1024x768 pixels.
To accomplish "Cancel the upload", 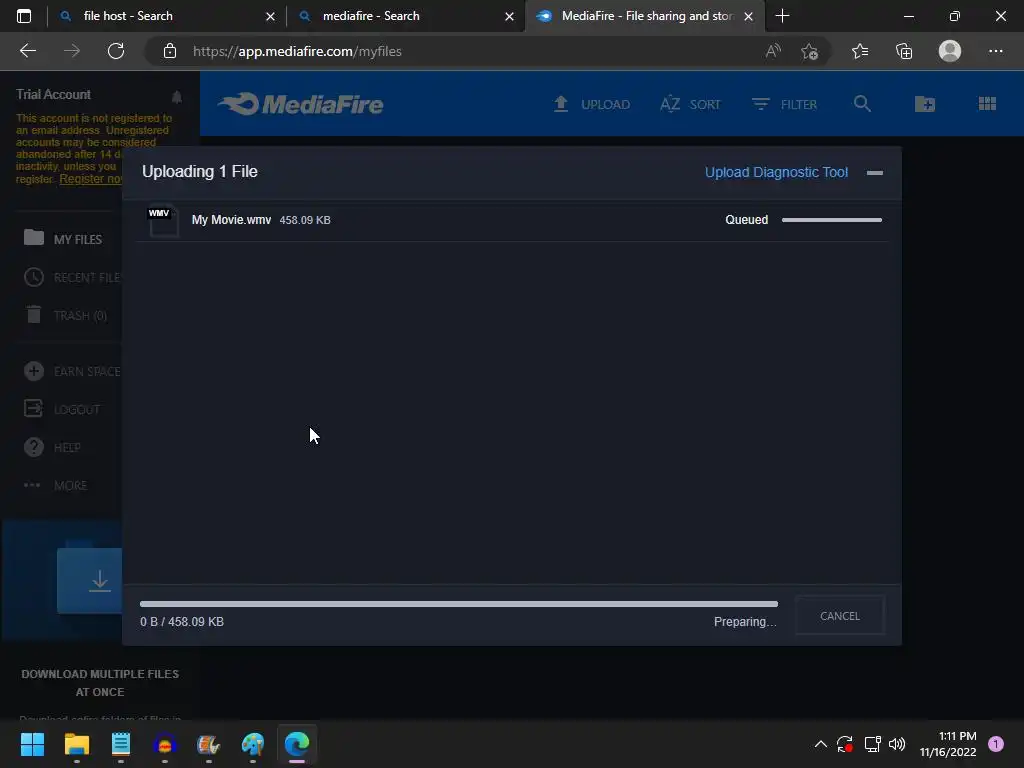I will (x=840, y=616).
